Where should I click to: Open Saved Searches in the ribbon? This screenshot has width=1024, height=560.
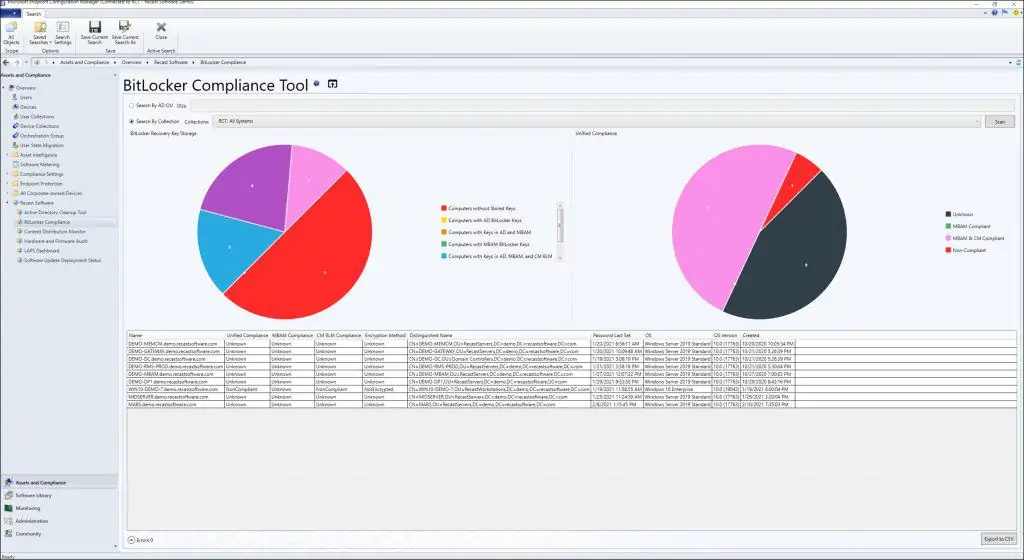[x=40, y=33]
